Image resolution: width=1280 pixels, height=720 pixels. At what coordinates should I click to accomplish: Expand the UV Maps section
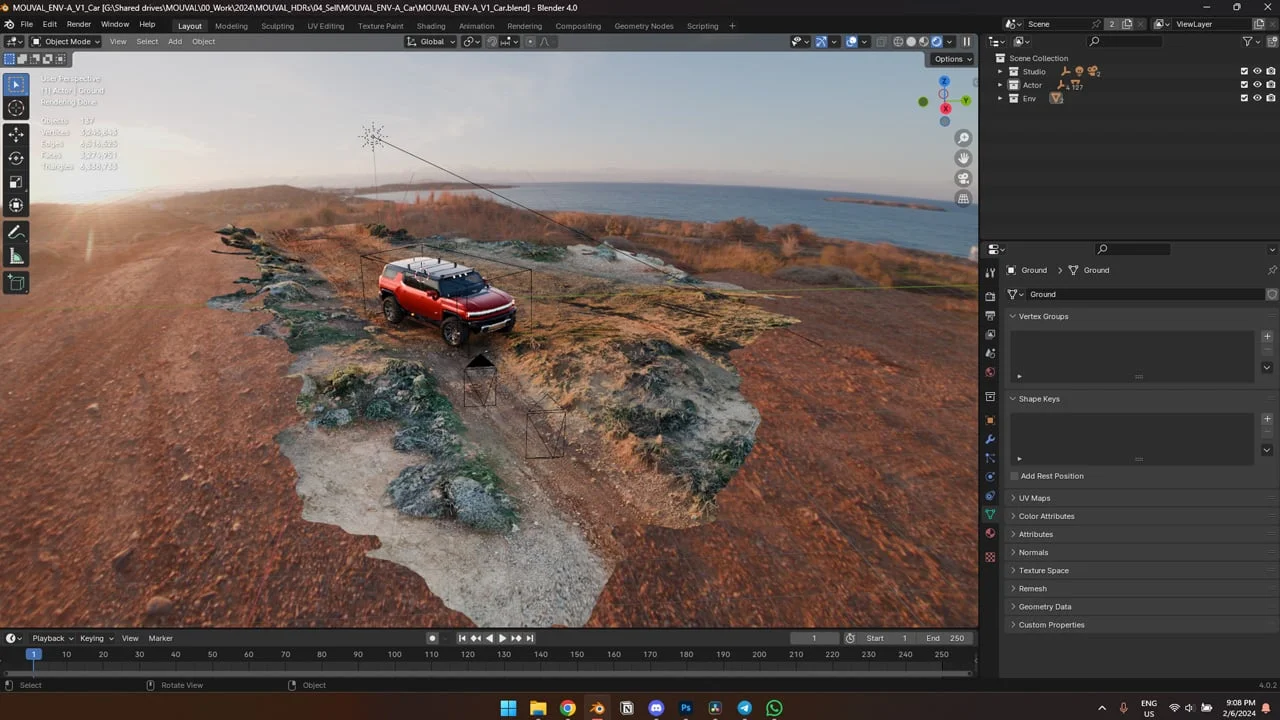point(1034,497)
